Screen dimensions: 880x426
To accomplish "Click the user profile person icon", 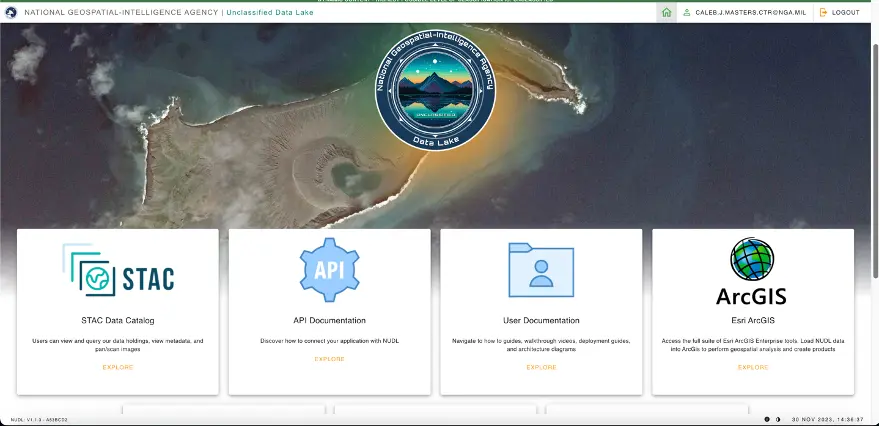I will click(686, 12).
